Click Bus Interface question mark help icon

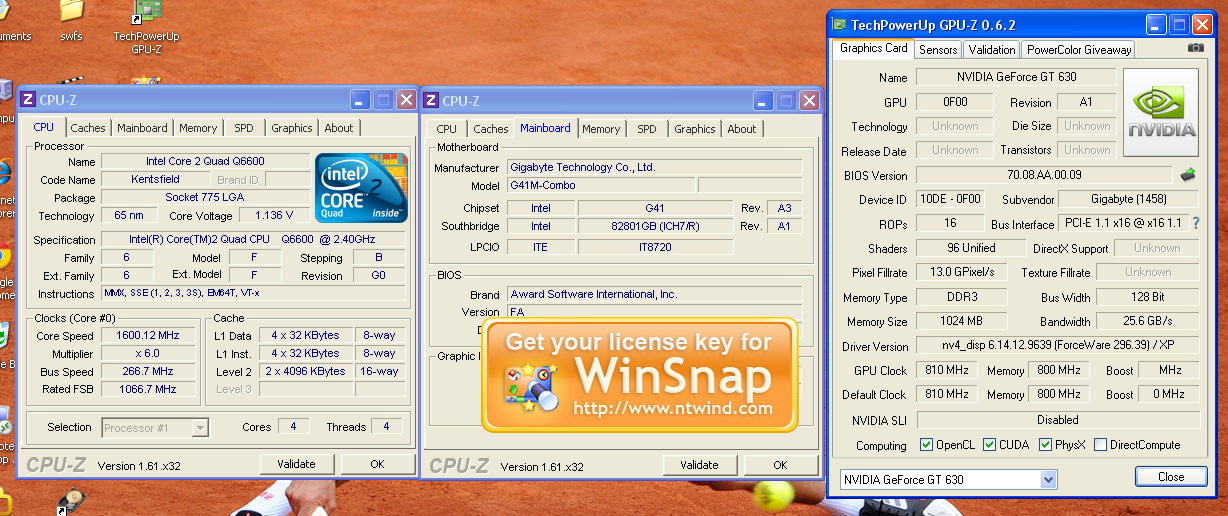tap(1195, 224)
